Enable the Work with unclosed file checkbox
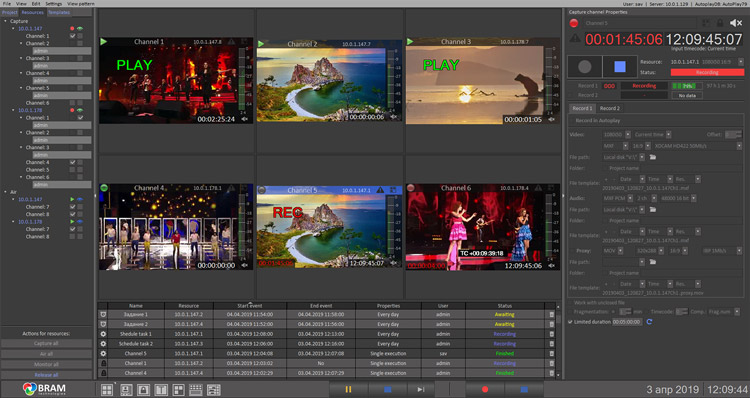This screenshot has height=398, width=750. (570, 302)
